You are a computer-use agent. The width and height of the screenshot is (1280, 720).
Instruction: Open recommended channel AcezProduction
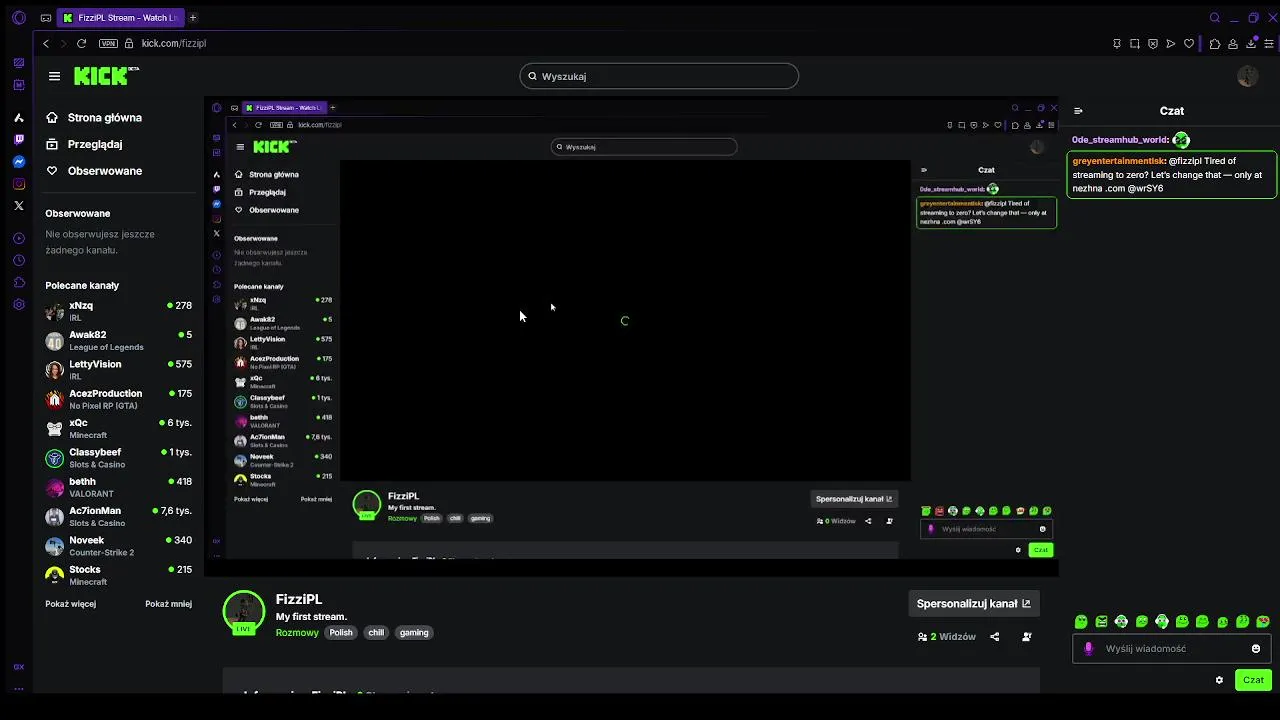point(118,399)
